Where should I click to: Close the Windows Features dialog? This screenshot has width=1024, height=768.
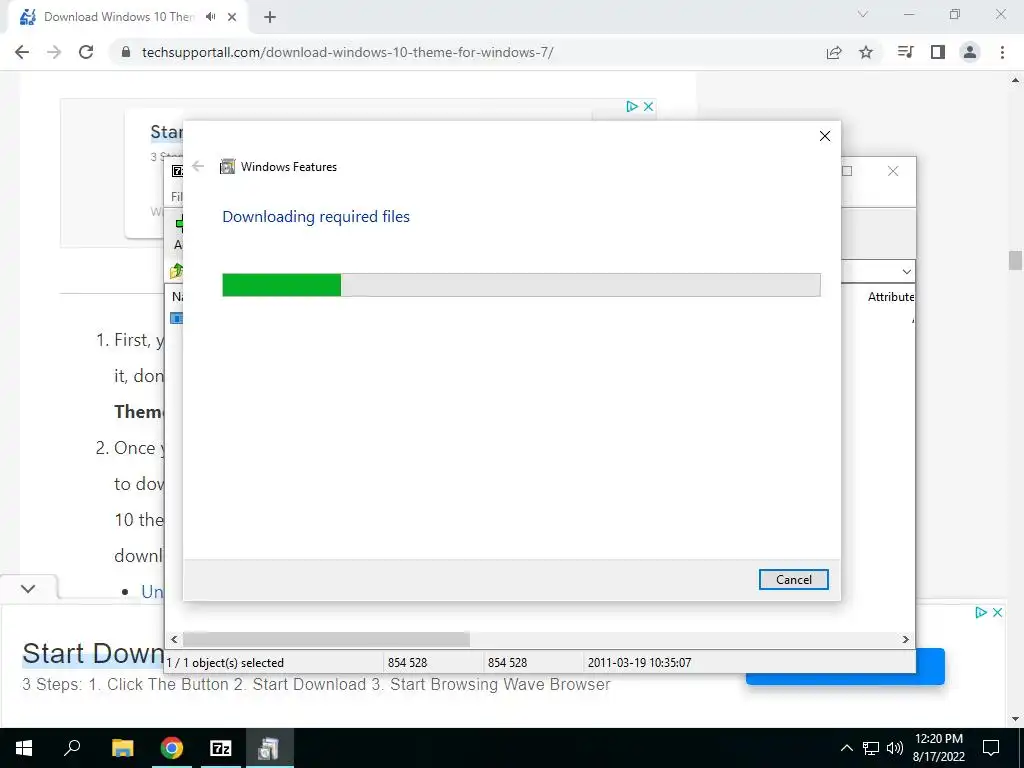pos(825,136)
